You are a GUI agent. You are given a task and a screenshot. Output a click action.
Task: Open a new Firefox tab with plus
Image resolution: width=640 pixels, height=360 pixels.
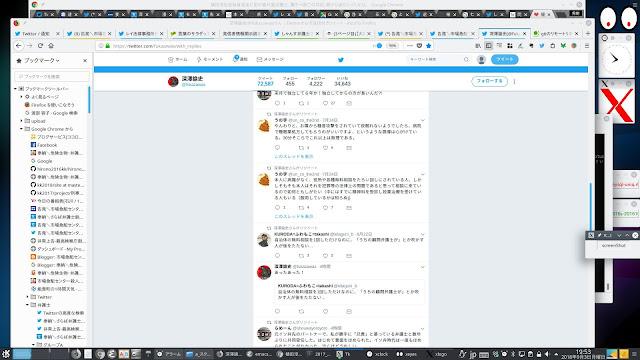588,33
